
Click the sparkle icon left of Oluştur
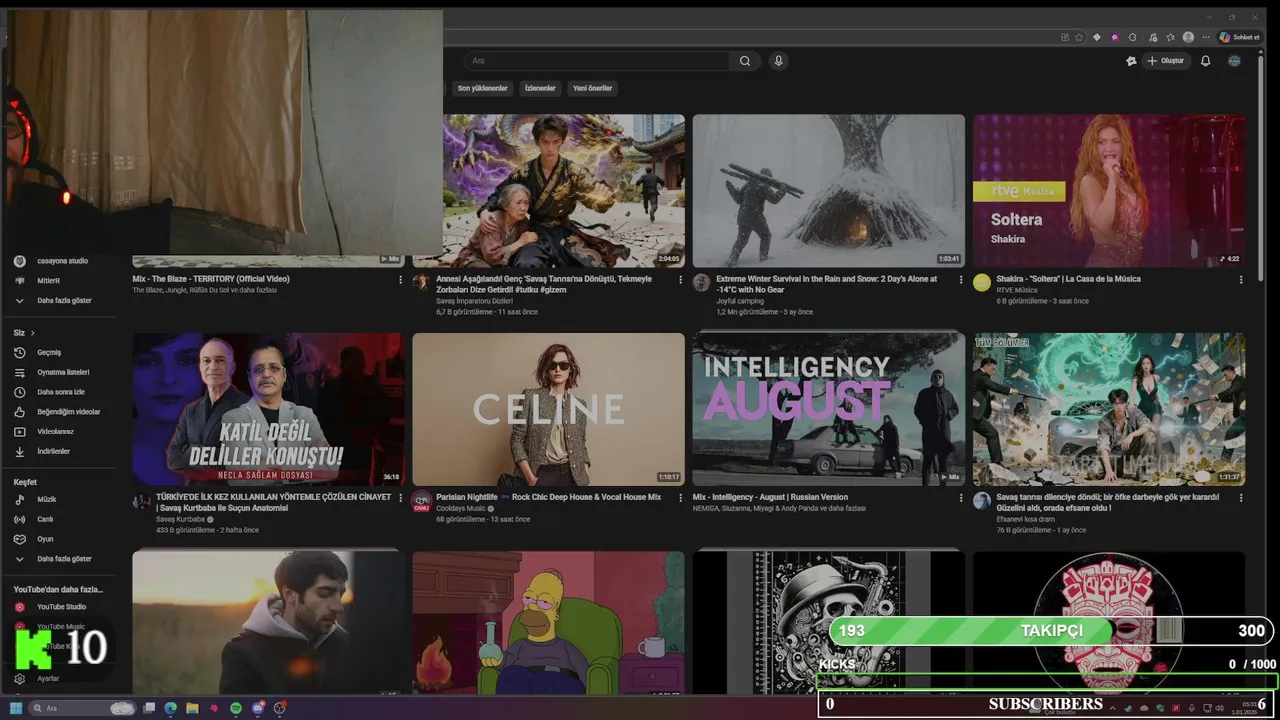coord(1131,61)
